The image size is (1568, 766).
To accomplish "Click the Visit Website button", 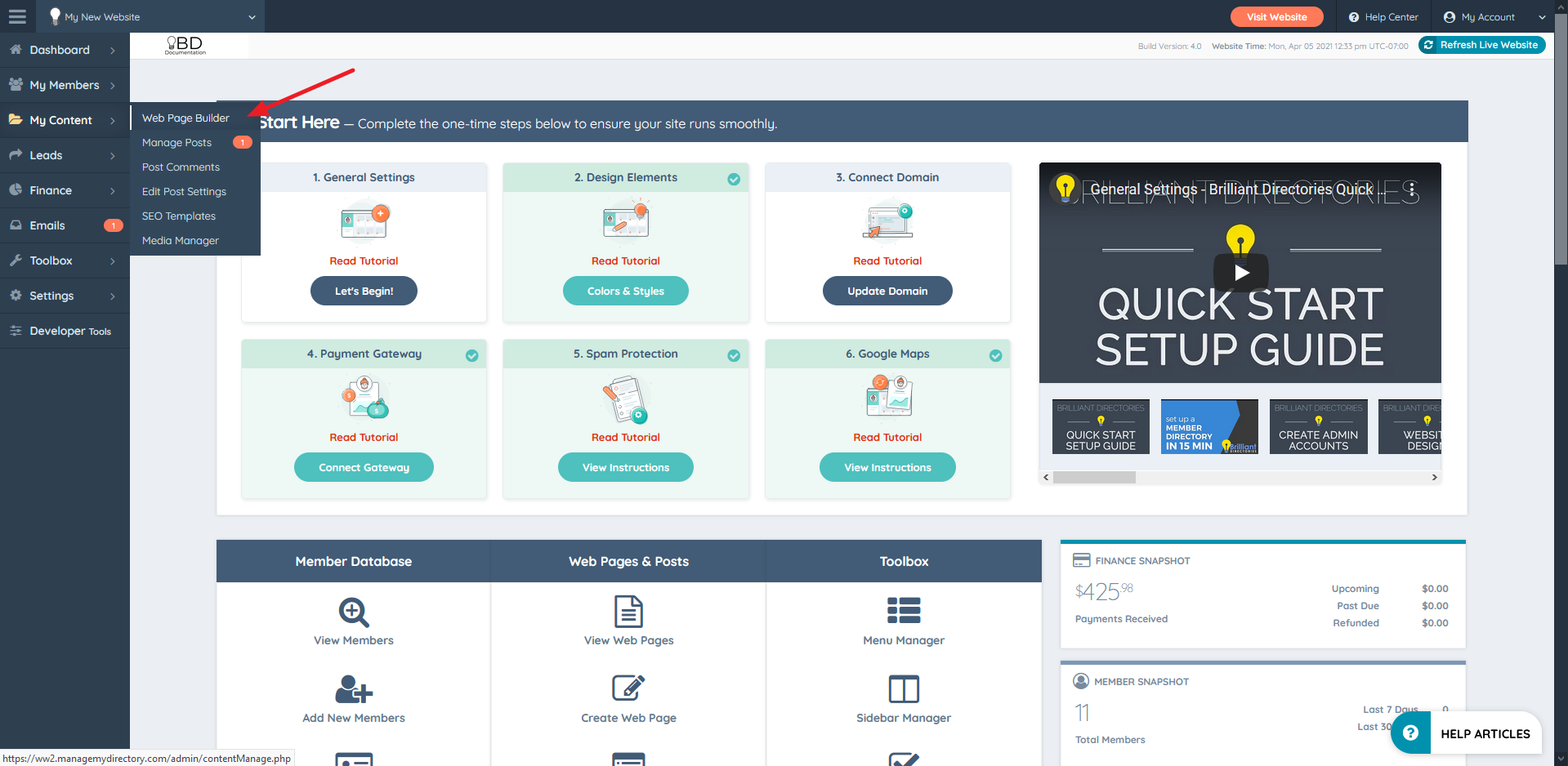I will [x=1276, y=16].
